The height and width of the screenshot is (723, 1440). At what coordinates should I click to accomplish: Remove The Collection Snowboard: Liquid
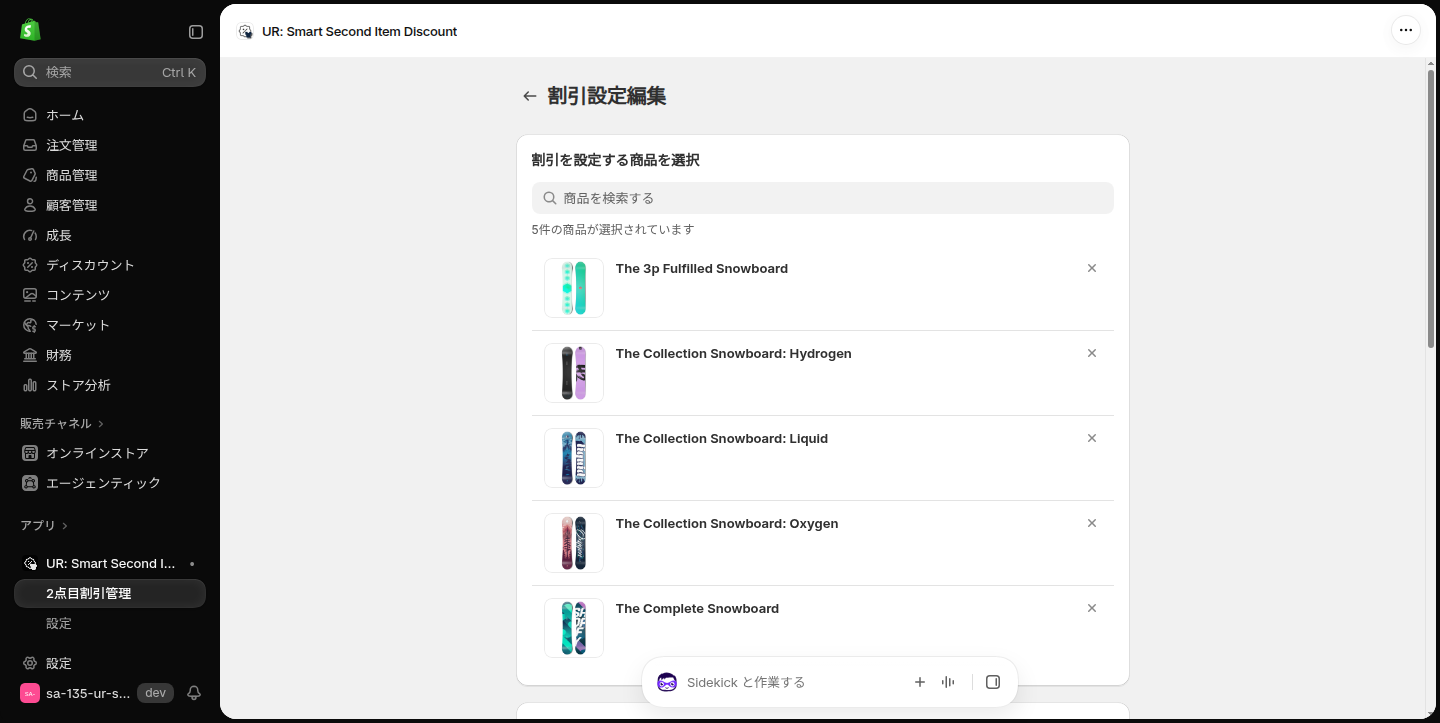(x=1092, y=438)
